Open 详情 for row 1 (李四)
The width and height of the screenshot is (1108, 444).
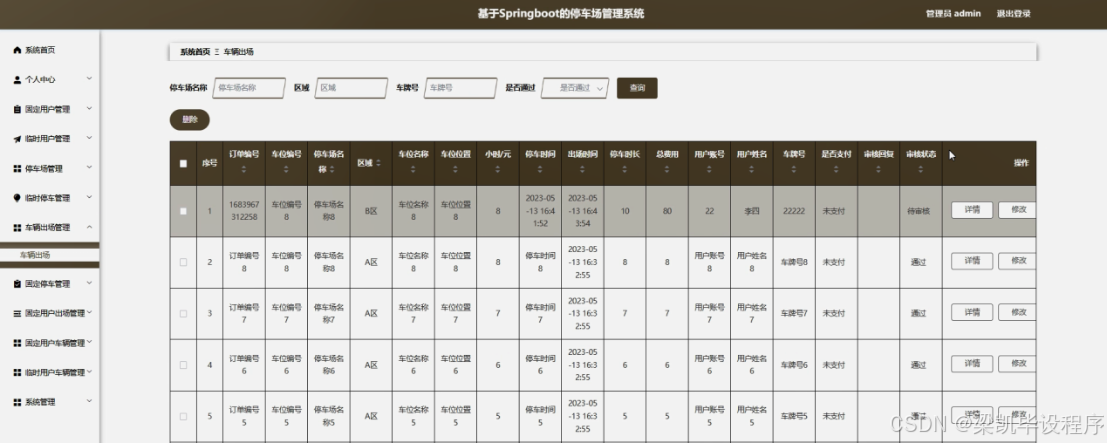click(972, 210)
